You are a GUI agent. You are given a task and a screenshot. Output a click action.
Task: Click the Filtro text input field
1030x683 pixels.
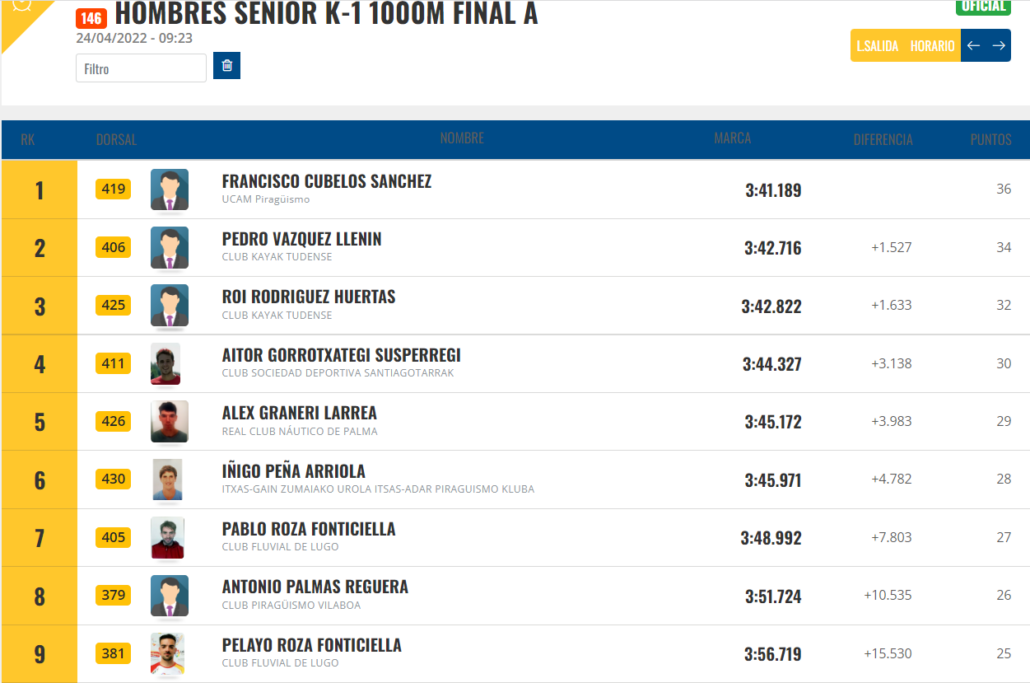pos(141,68)
